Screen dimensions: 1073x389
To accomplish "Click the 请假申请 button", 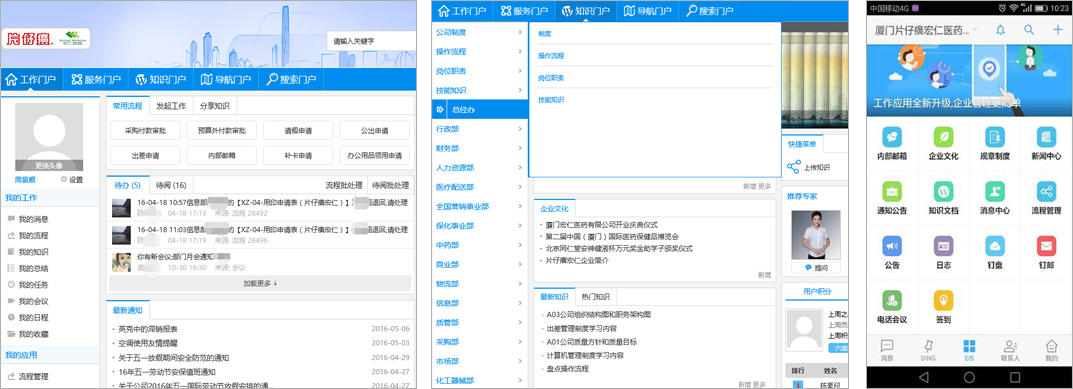I will (298, 130).
